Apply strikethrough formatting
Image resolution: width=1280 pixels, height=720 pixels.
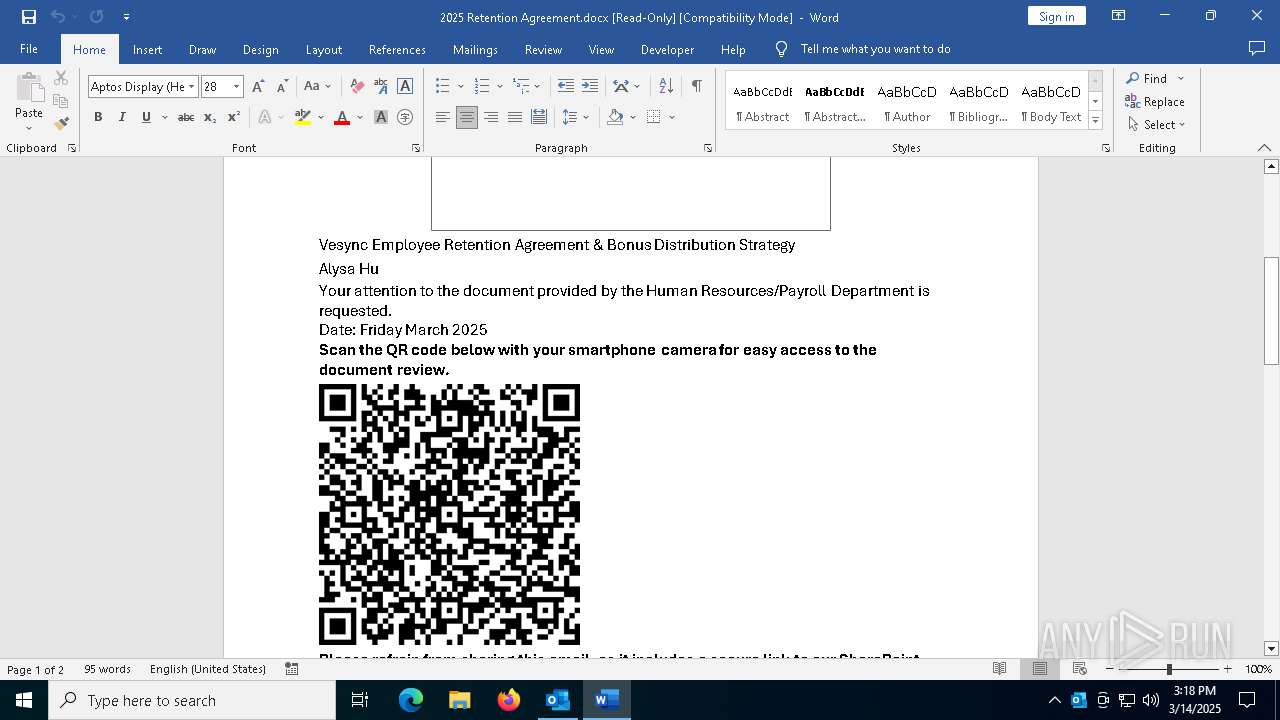pyautogui.click(x=186, y=117)
